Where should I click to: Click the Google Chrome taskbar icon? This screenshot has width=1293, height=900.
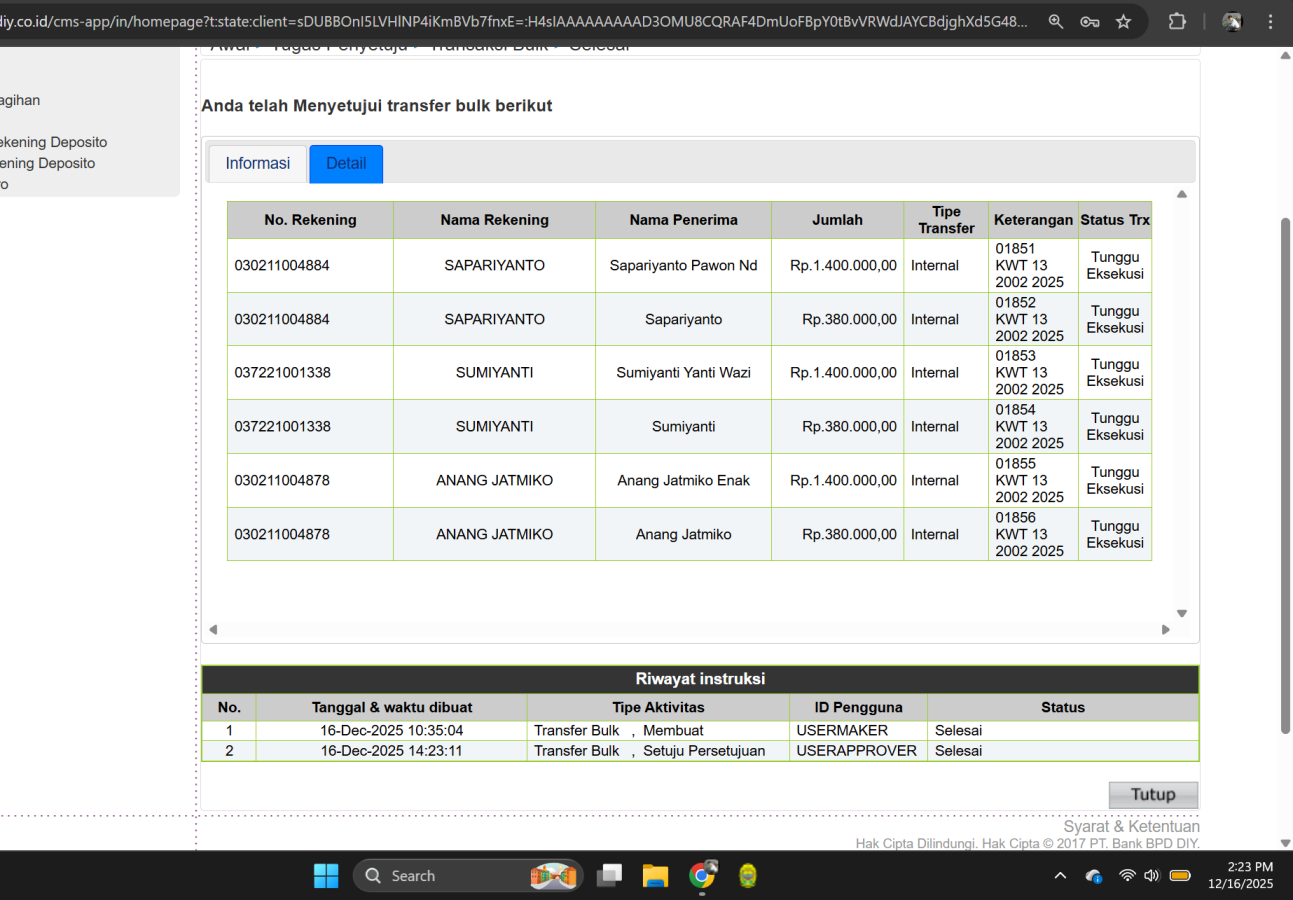point(702,876)
